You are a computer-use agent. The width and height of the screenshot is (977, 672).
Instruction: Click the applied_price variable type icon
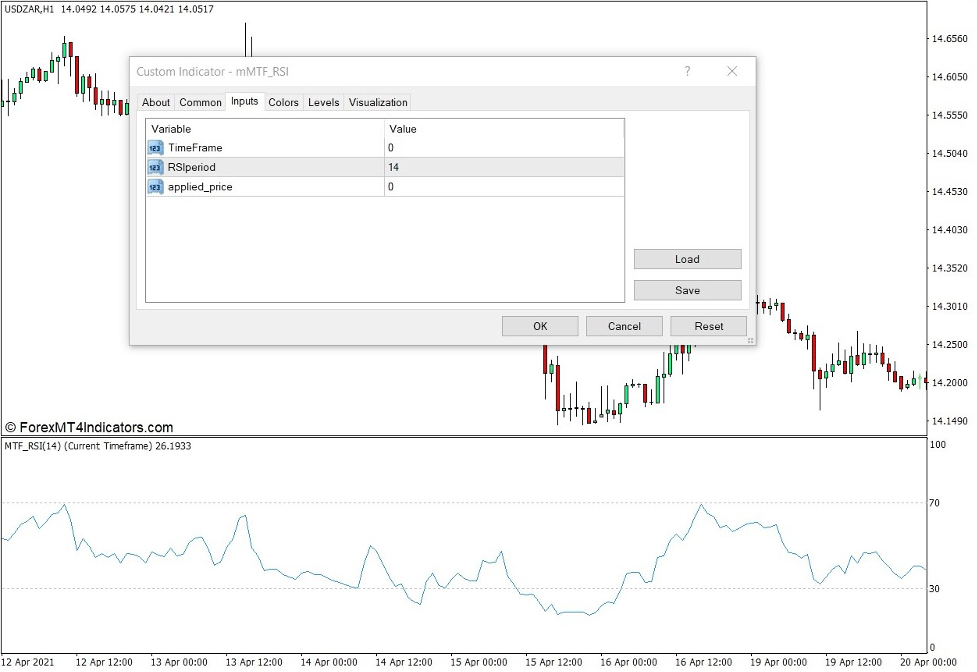155,187
